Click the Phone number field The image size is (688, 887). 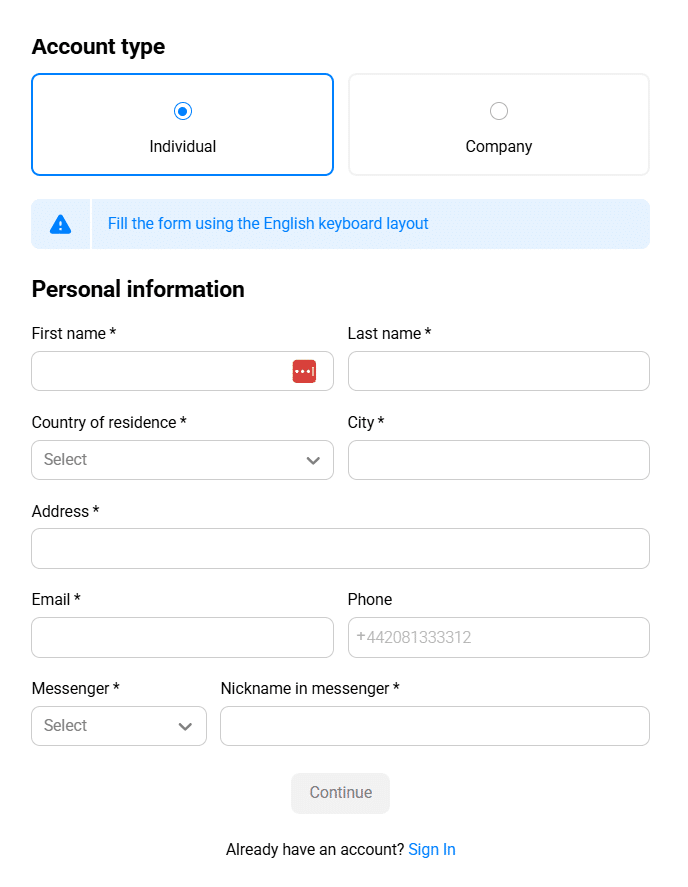pyautogui.click(x=499, y=637)
